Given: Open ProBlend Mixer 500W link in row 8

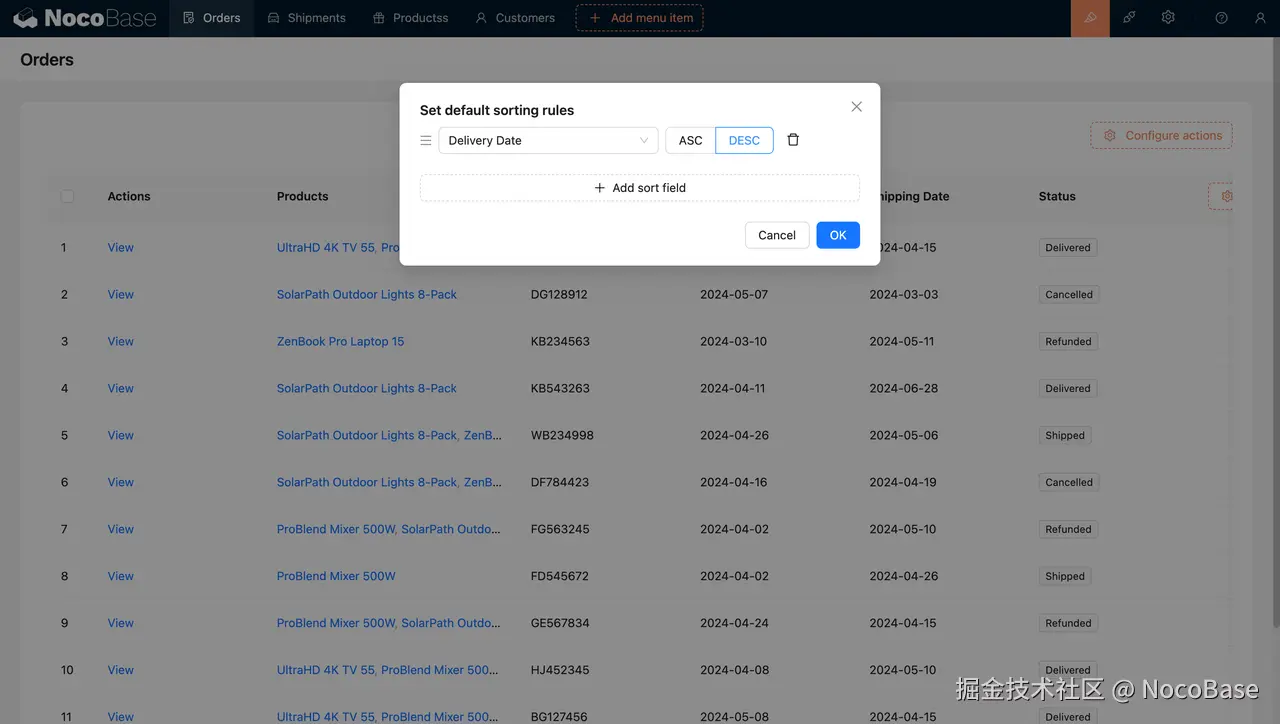Looking at the screenshot, I should coord(336,577).
